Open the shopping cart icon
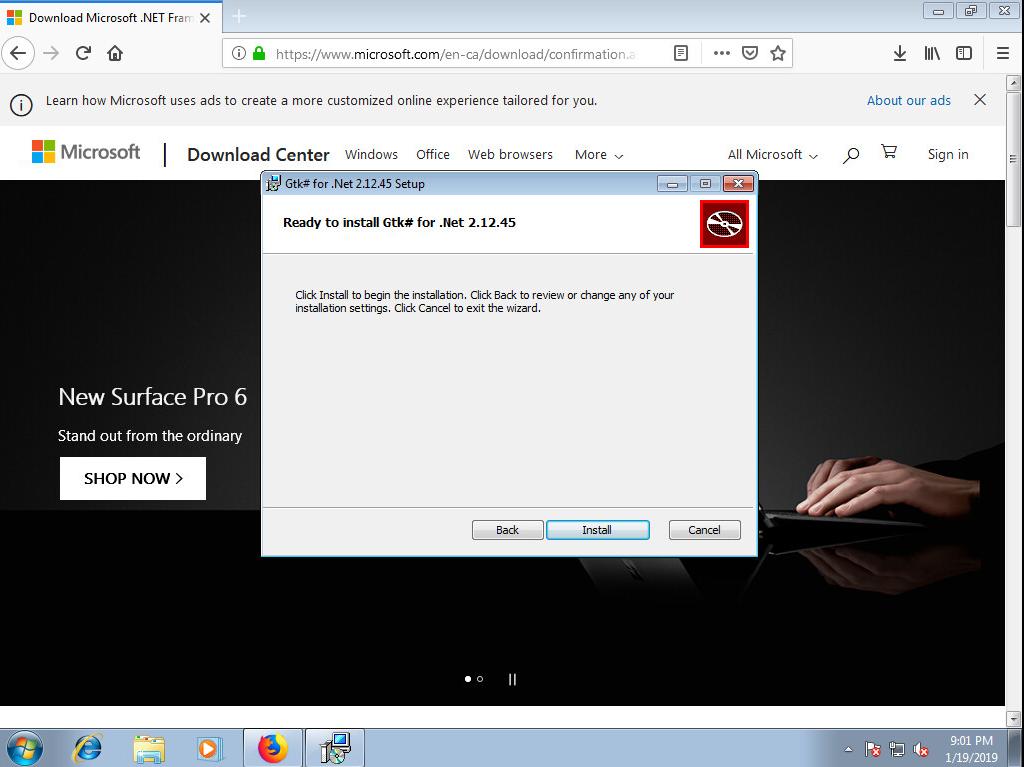 [889, 152]
